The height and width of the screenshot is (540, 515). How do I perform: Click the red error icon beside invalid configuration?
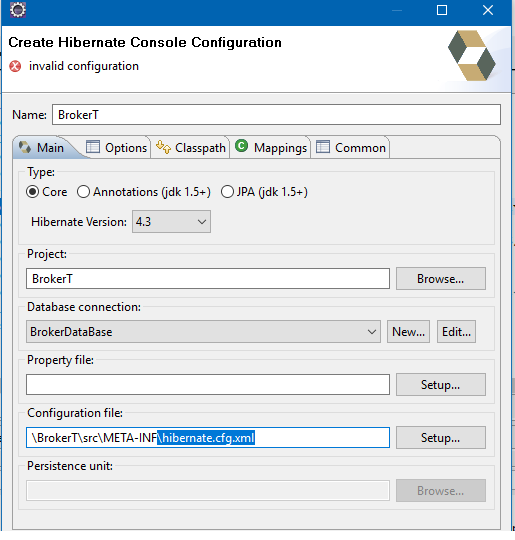(15, 66)
